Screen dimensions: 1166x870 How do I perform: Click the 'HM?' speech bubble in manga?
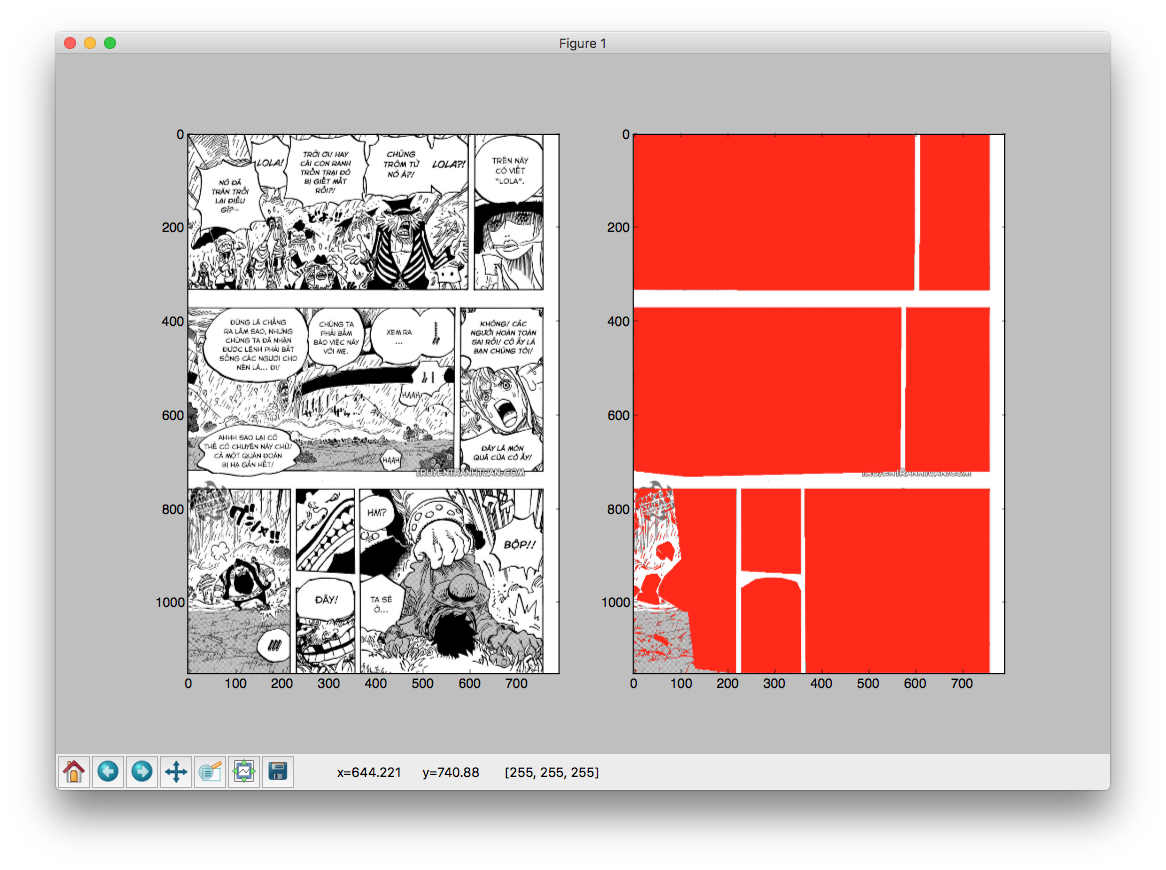(x=377, y=513)
